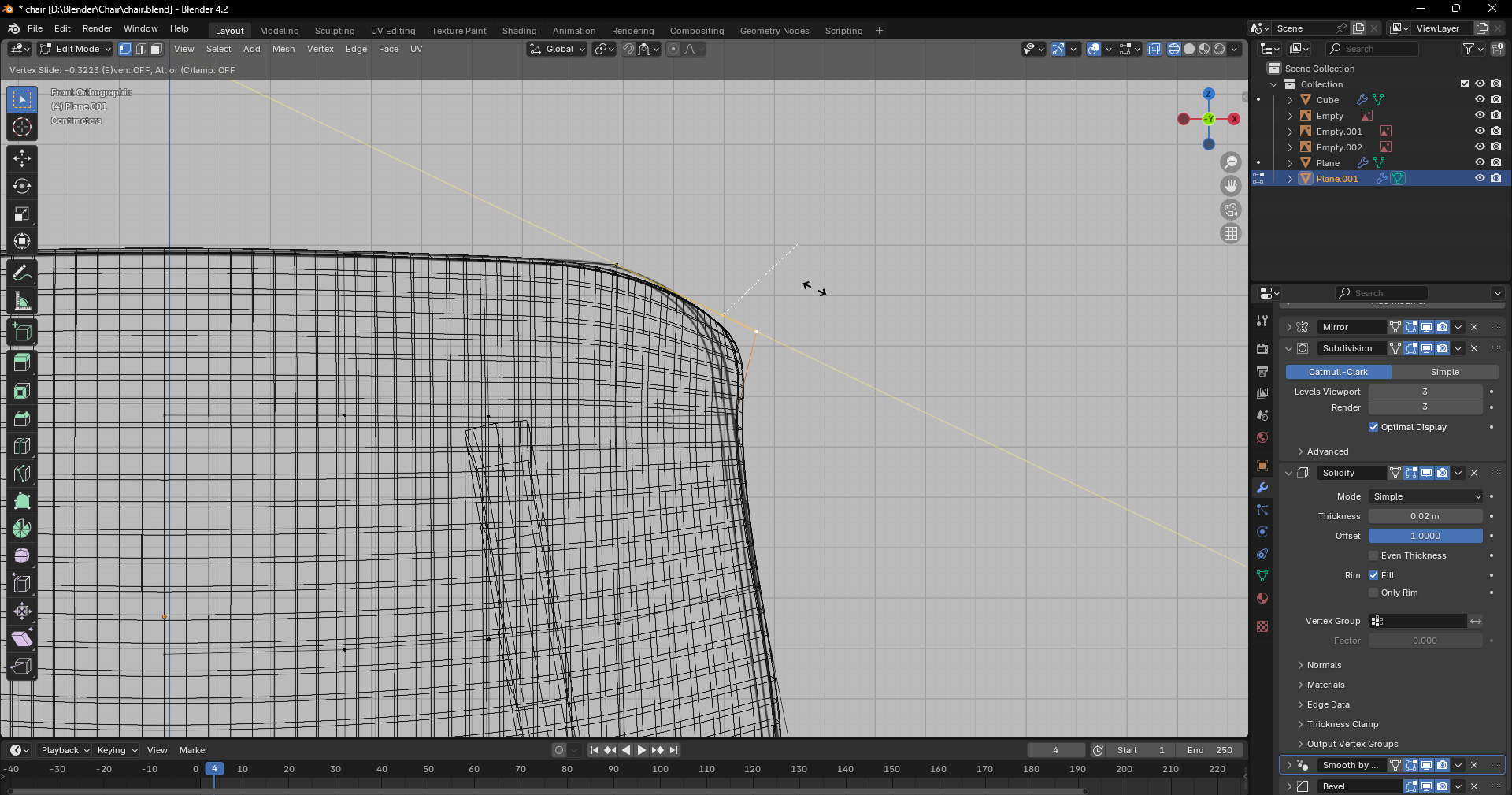Open the Edit Mode dropdown
This screenshot has width=1512, height=795.
pyautogui.click(x=76, y=49)
